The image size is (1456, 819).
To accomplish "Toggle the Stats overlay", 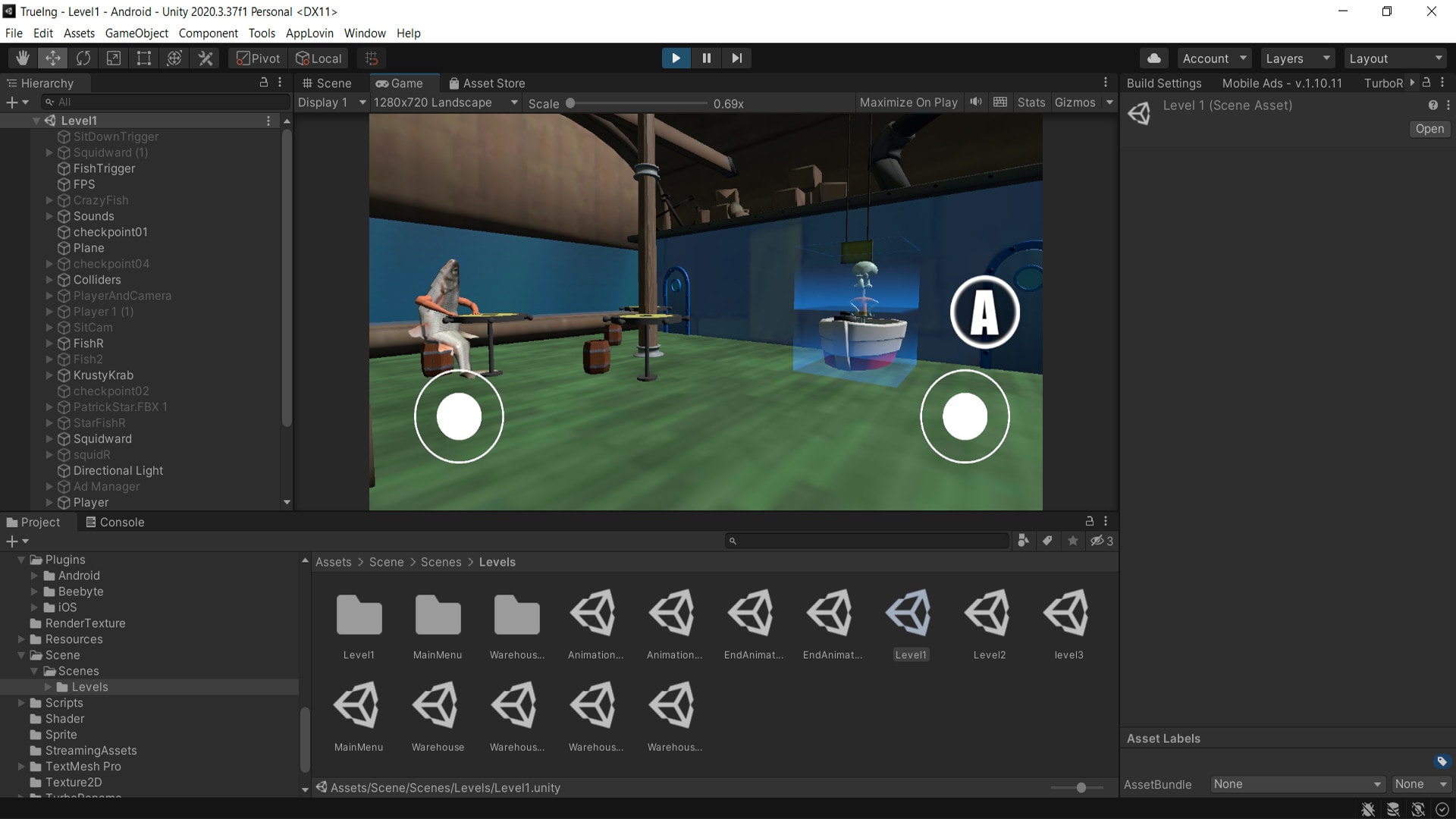I will [1031, 102].
